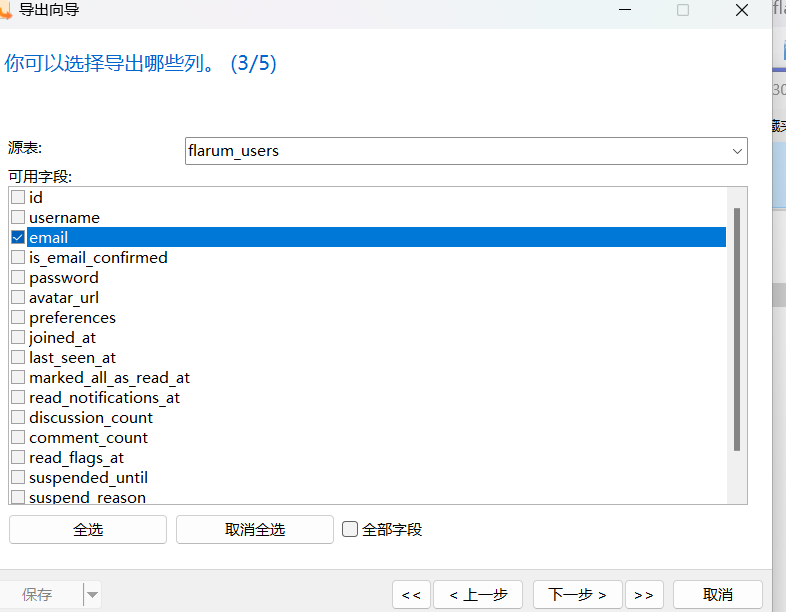
Task: Select the comment_count row text
Action: [x=88, y=438]
